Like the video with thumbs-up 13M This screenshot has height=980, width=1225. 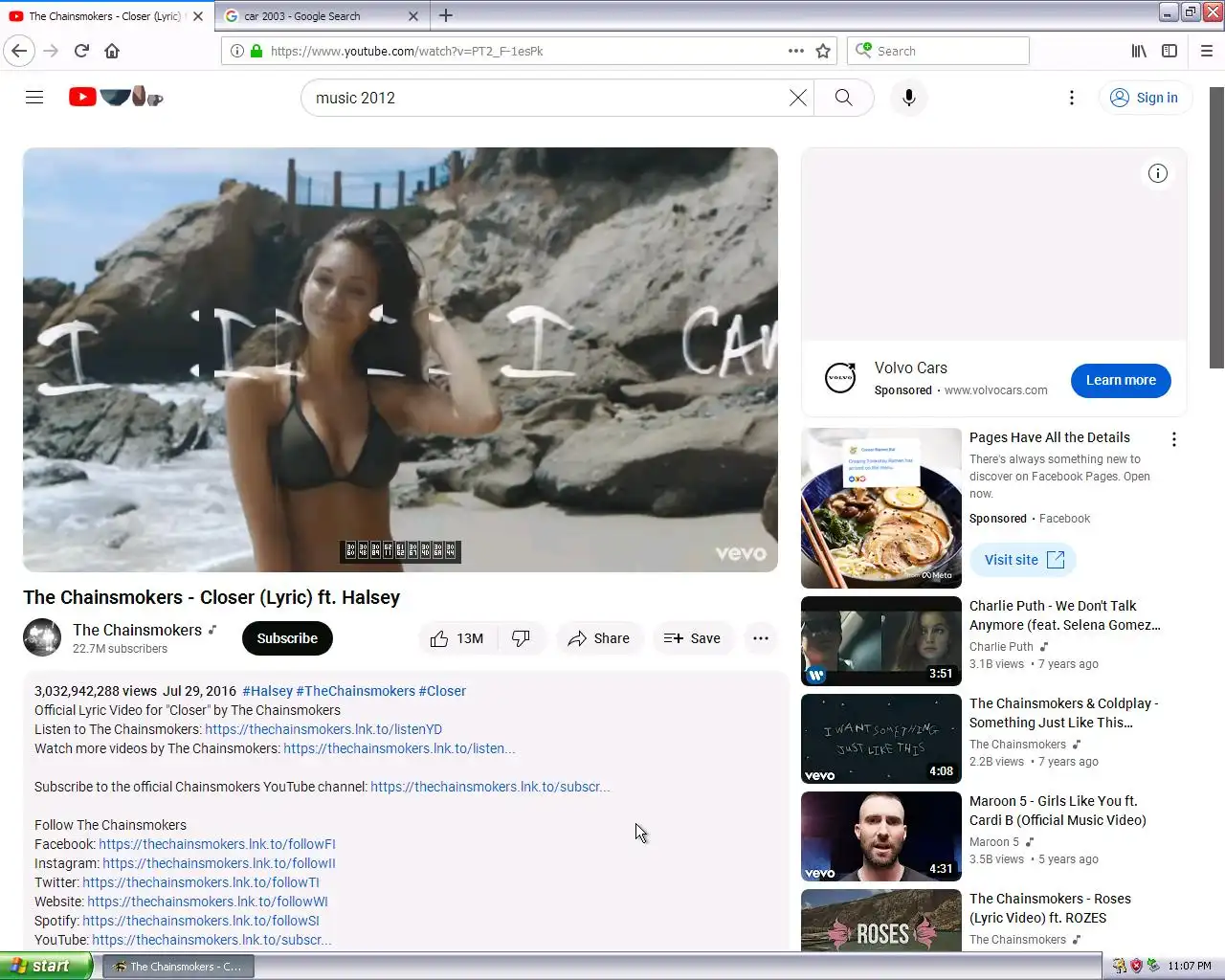click(x=457, y=638)
